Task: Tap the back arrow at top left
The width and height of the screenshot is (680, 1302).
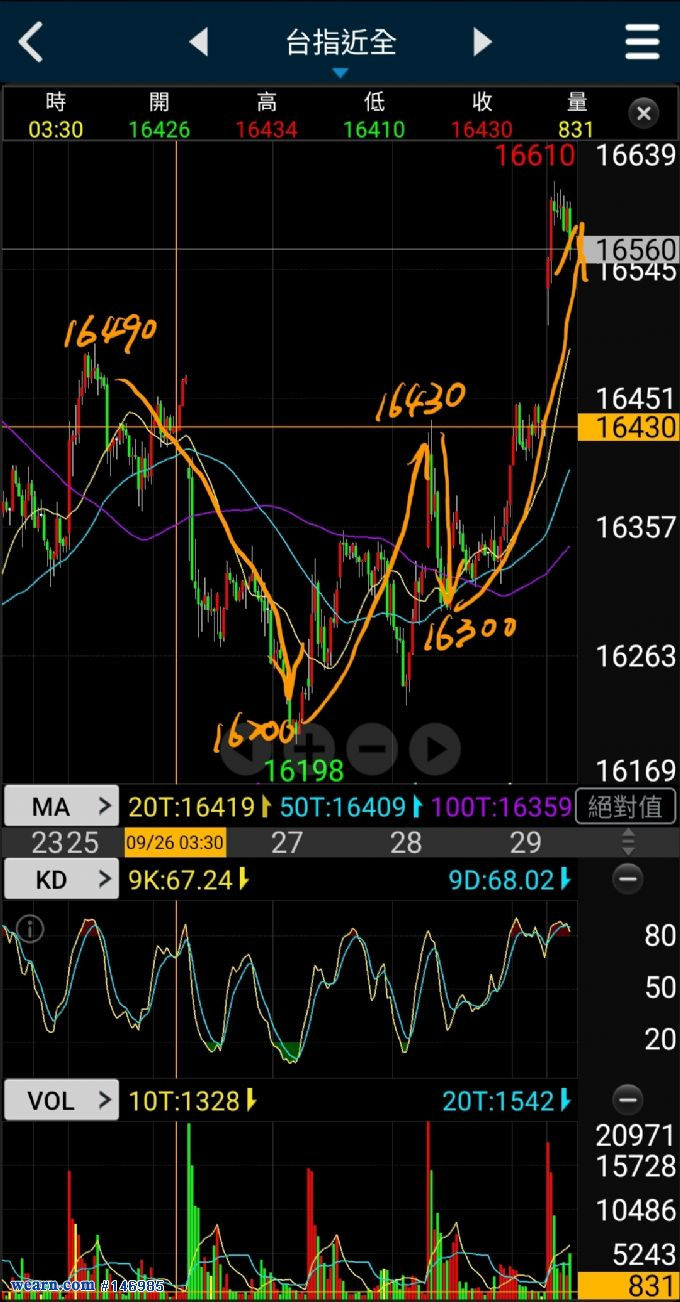Action: pyautogui.click(x=32, y=42)
